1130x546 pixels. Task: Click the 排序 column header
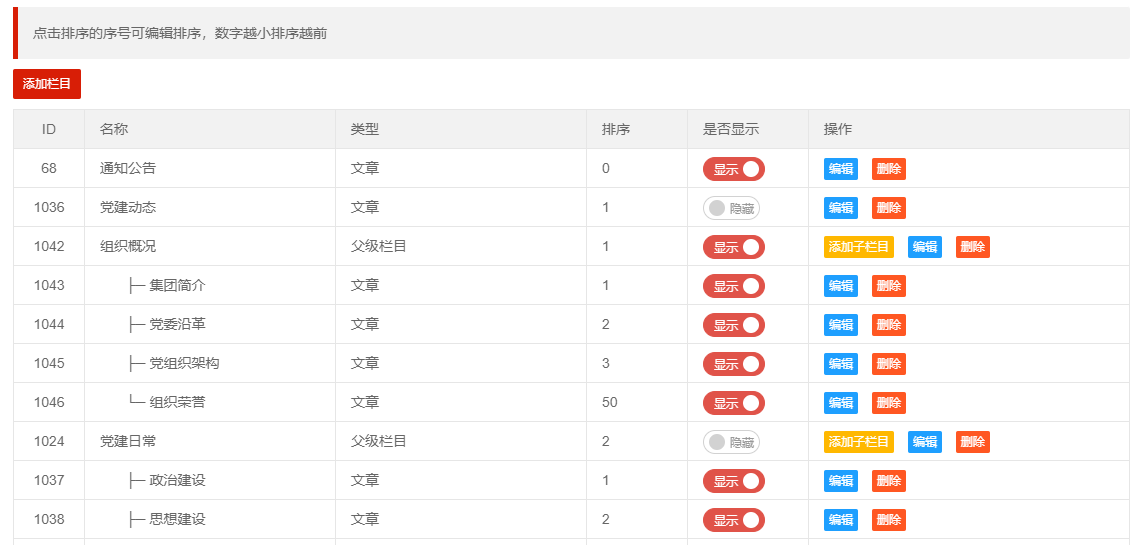(616, 130)
